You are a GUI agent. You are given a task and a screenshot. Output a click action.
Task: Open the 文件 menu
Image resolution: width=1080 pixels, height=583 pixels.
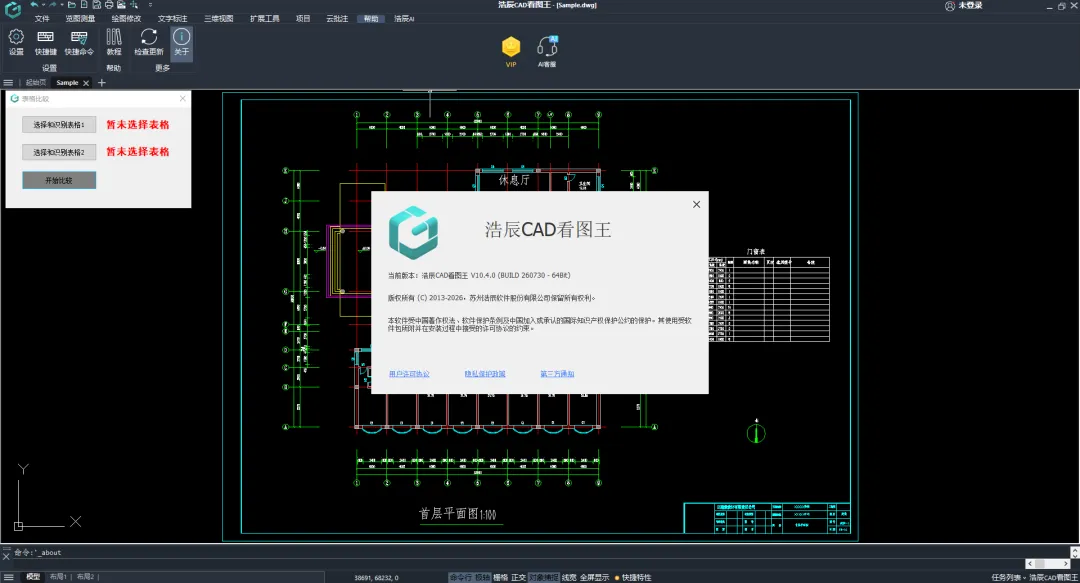[x=42, y=19]
